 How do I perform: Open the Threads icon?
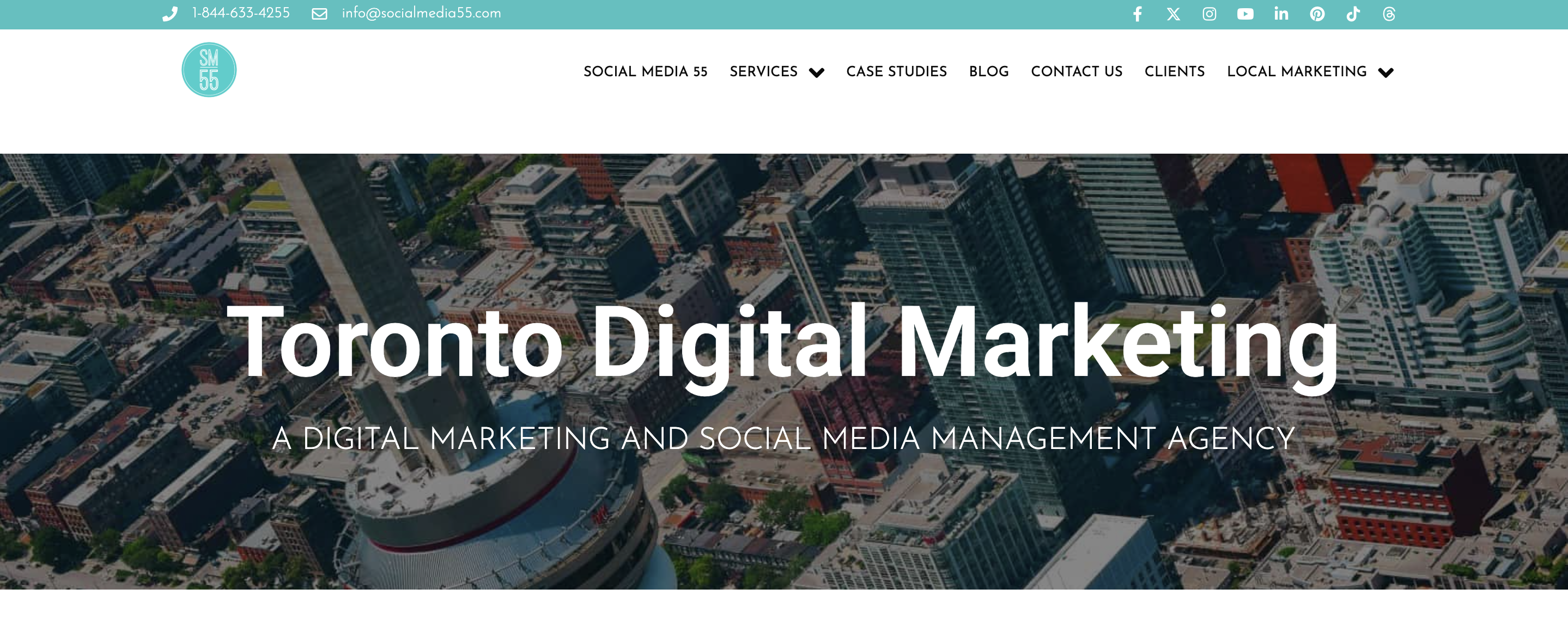[x=1388, y=14]
